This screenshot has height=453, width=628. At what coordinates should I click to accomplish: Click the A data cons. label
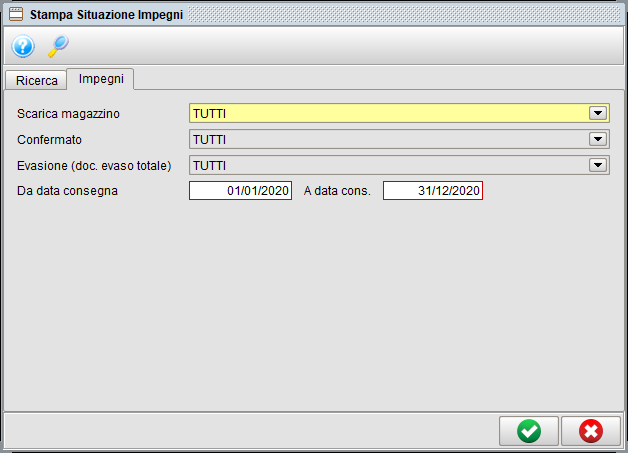[337, 191]
